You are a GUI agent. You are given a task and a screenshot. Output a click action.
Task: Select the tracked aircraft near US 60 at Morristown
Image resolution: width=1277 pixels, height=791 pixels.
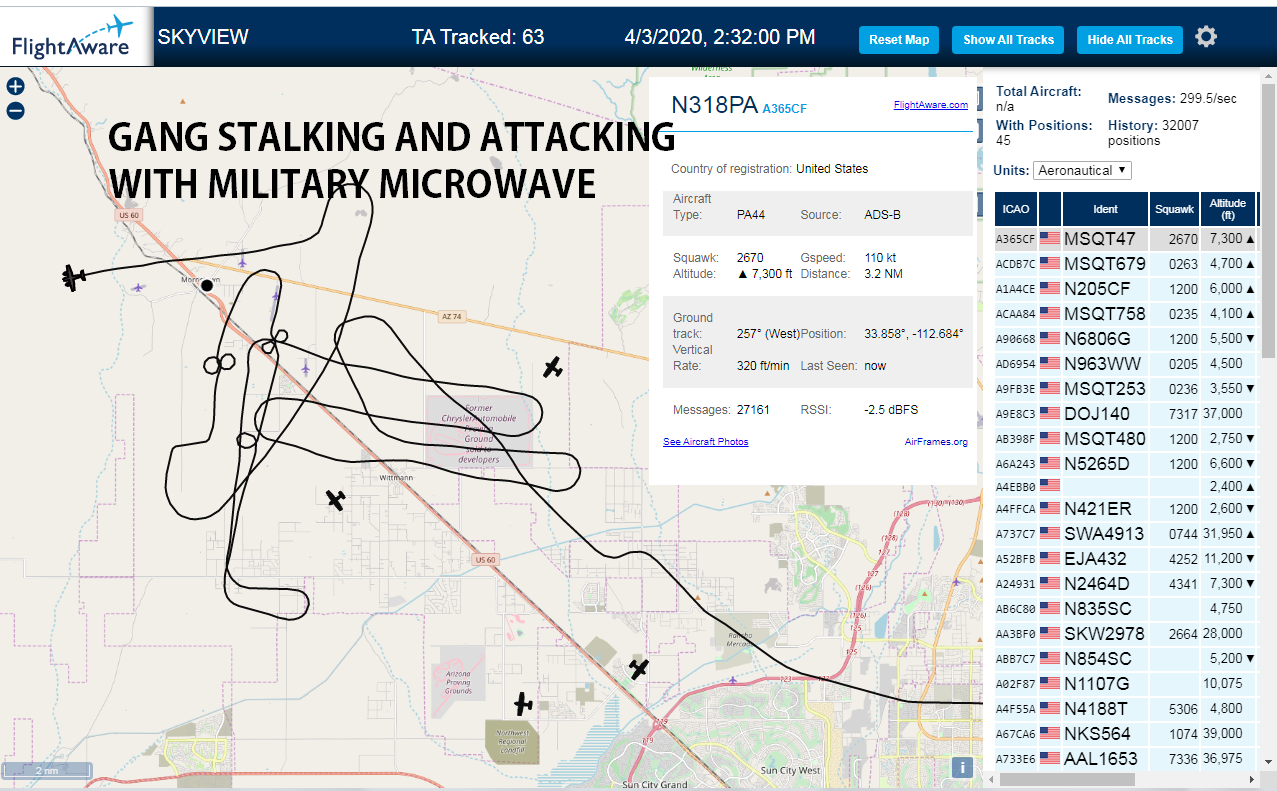[x=71, y=277]
